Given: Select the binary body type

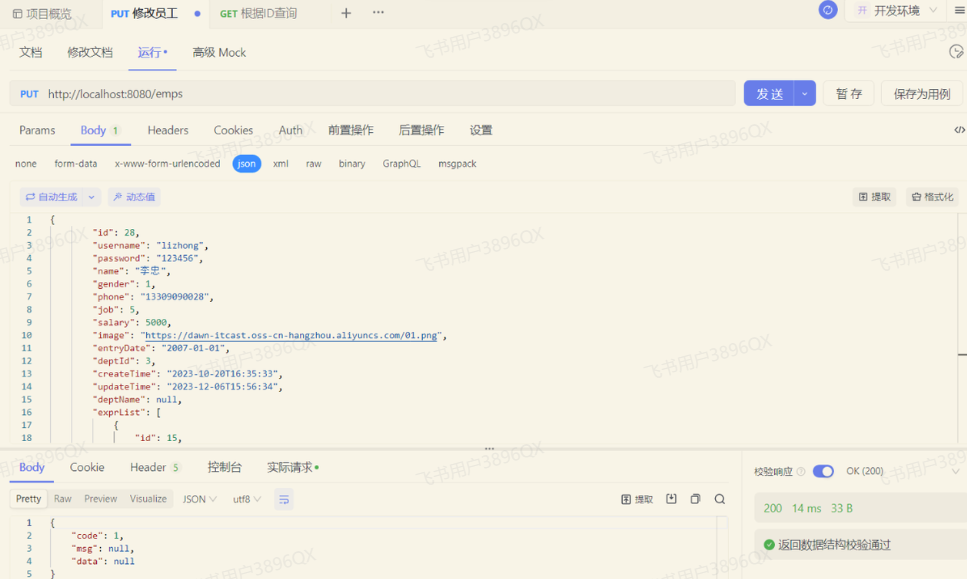Looking at the screenshot, I should click(x=352, y=163).
